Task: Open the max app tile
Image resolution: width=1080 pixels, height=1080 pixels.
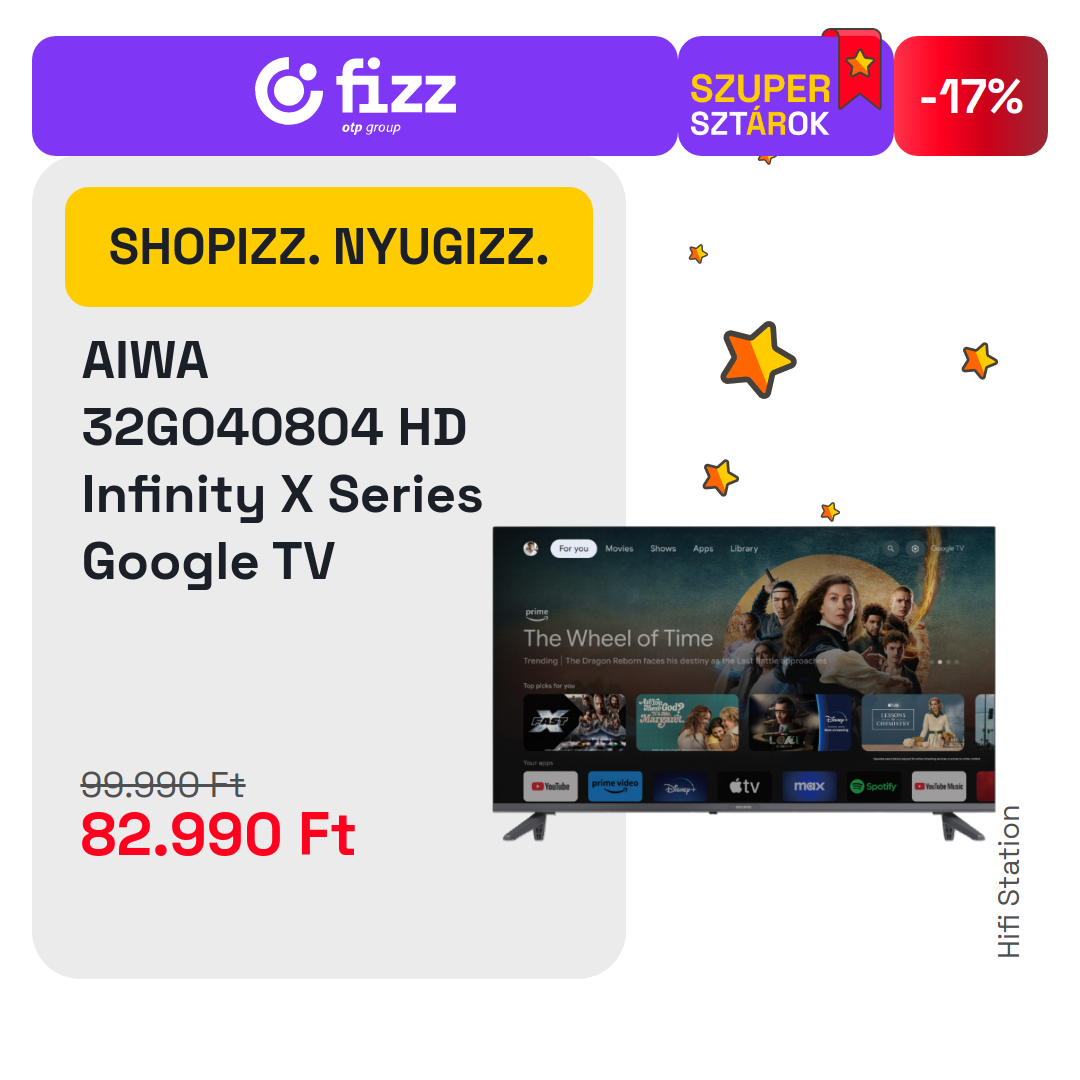Action: (x=809, y=786)
